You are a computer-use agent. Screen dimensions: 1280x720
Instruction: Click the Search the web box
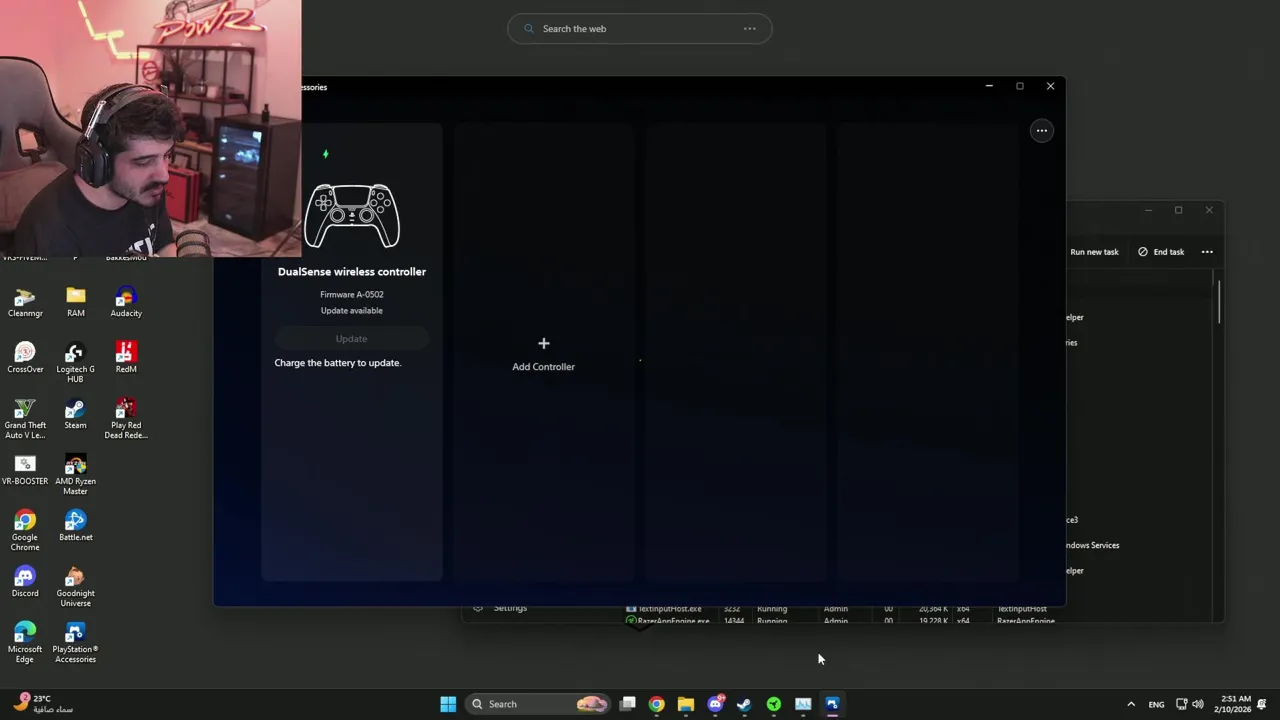click(640, 29)
